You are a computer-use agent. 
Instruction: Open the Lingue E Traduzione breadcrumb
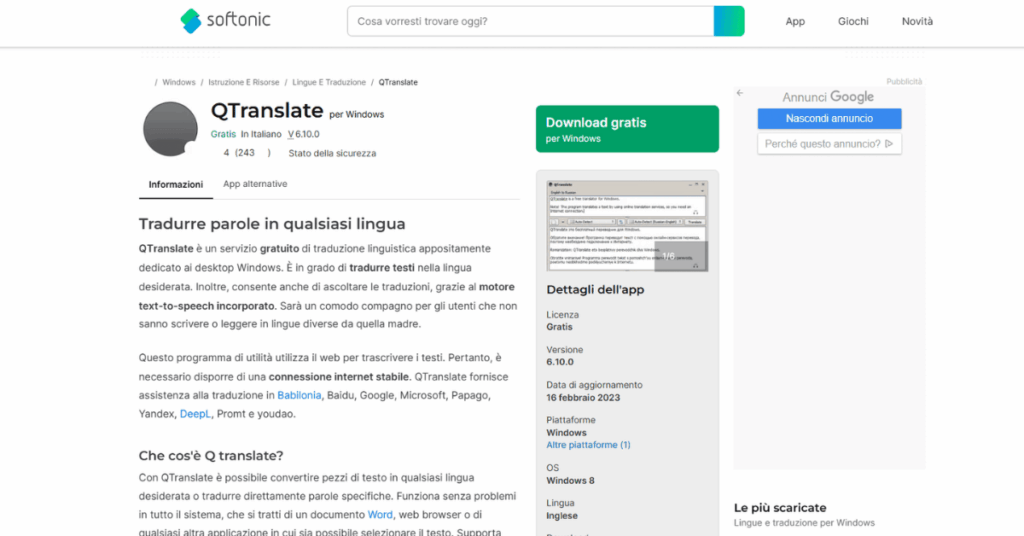(330, 82)
